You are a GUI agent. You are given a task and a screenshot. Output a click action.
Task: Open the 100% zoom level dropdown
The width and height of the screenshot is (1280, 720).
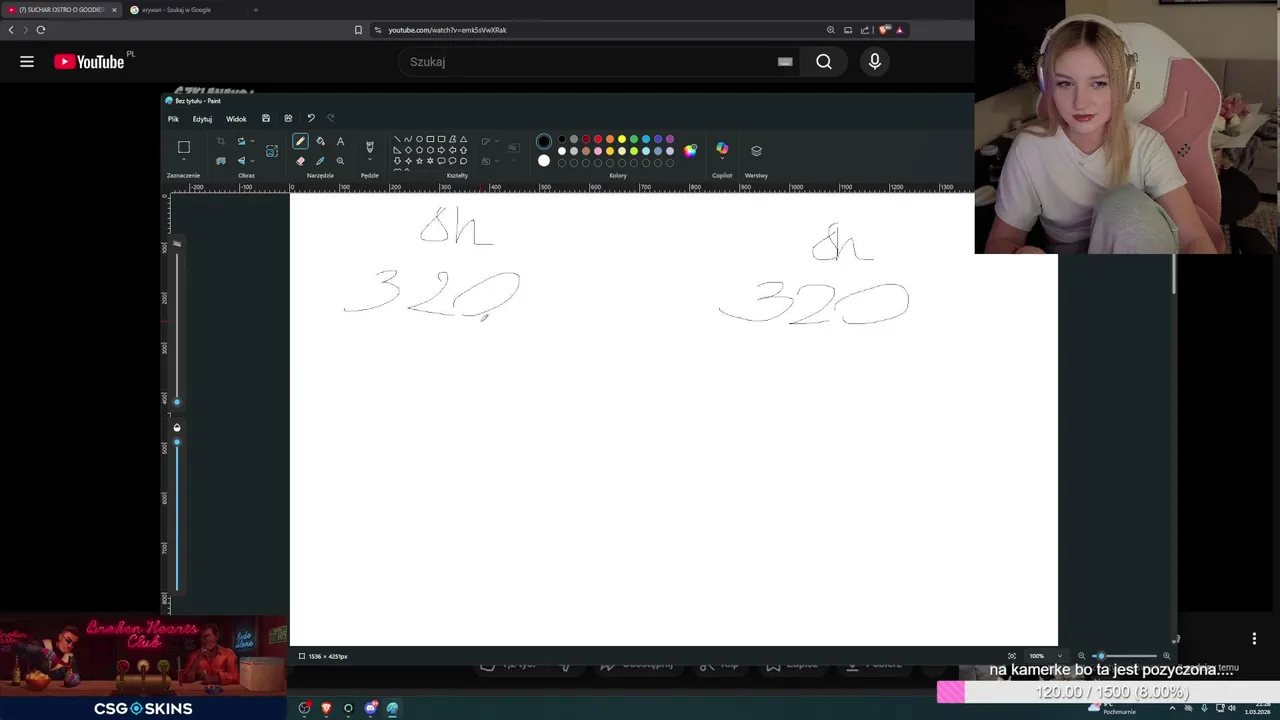tap(1059, 656)
